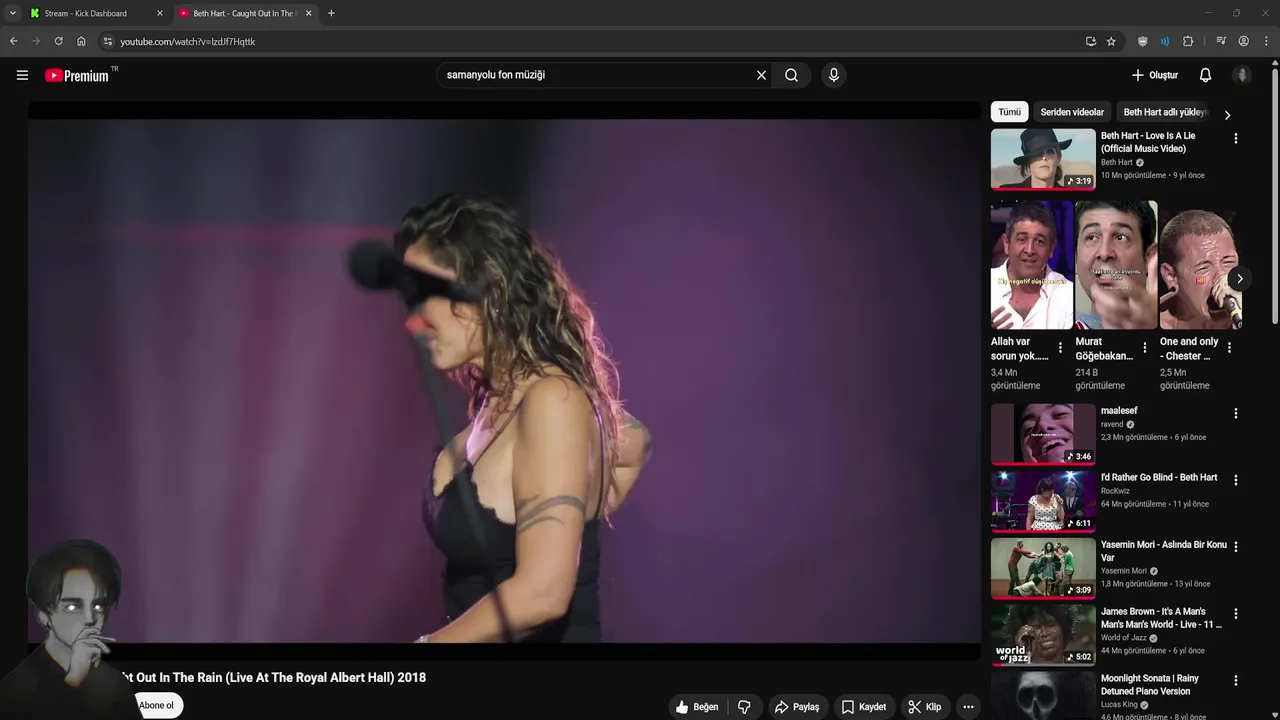
Task: Share the video with Paylaş button
Action: coord(797,707)
